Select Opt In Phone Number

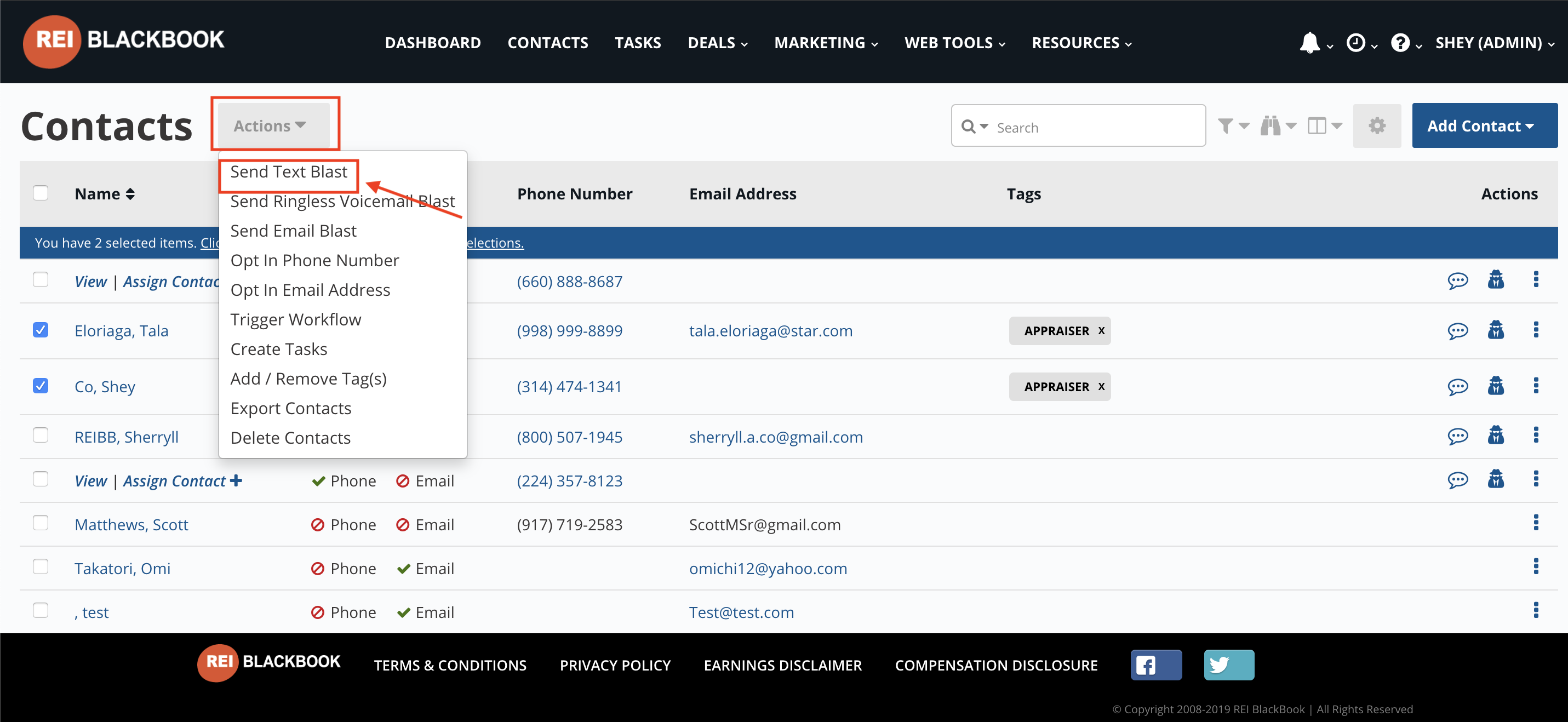(x=314, y=261)
